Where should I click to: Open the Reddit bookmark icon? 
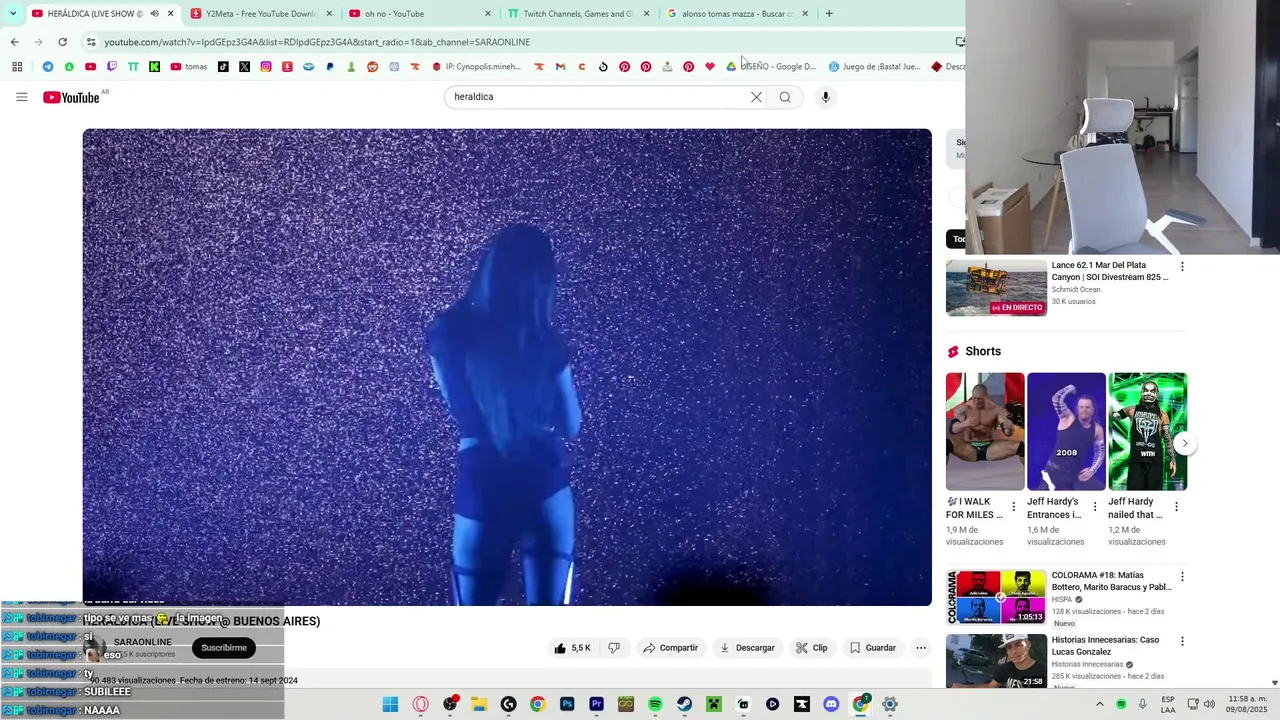(x=373, y=67)
